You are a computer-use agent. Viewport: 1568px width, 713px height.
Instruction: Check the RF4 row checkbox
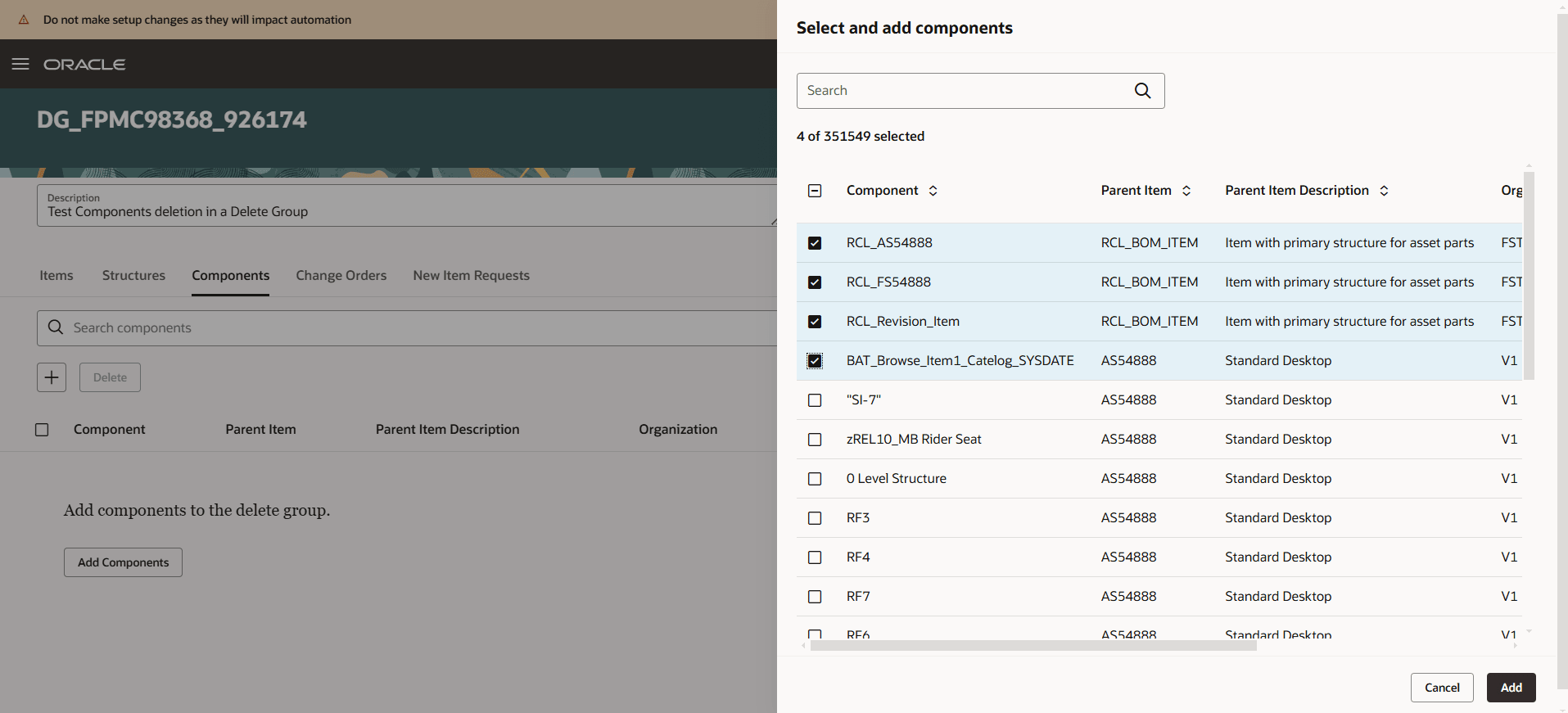(815, 557)
